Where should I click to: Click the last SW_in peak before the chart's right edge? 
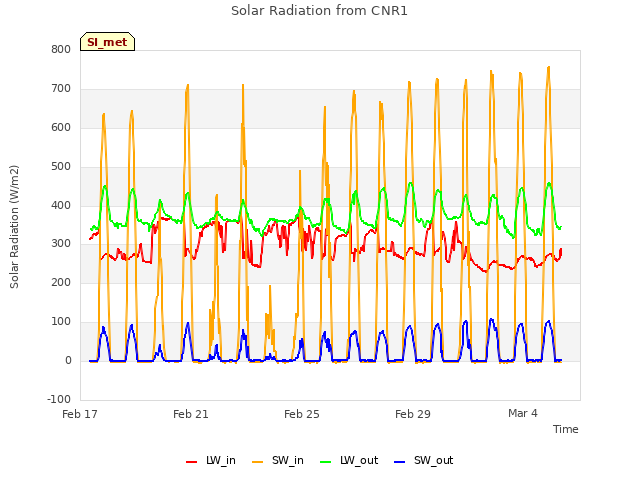pos(549,67)
